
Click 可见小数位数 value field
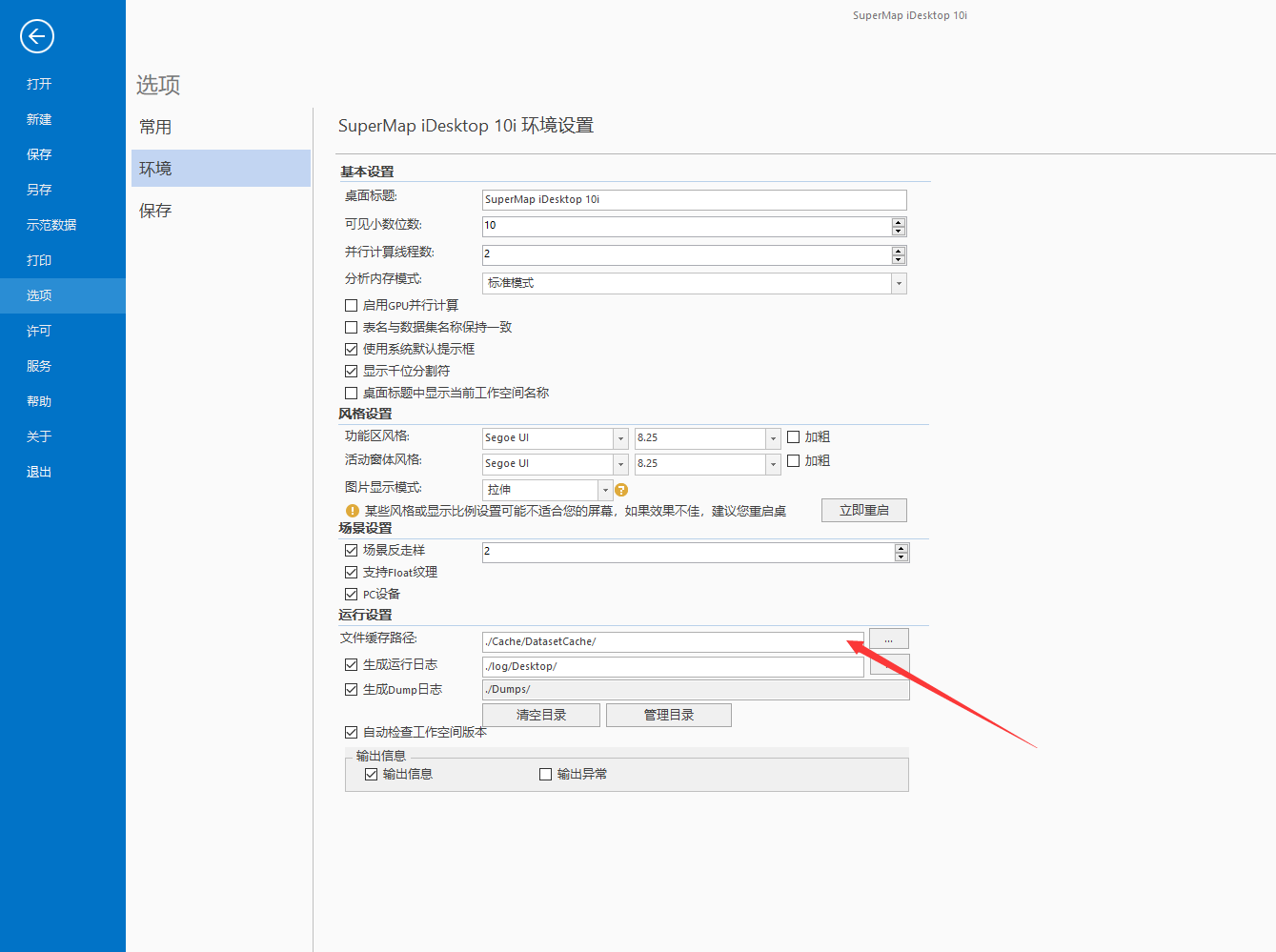pyautogui.click(x=687, y=227)
